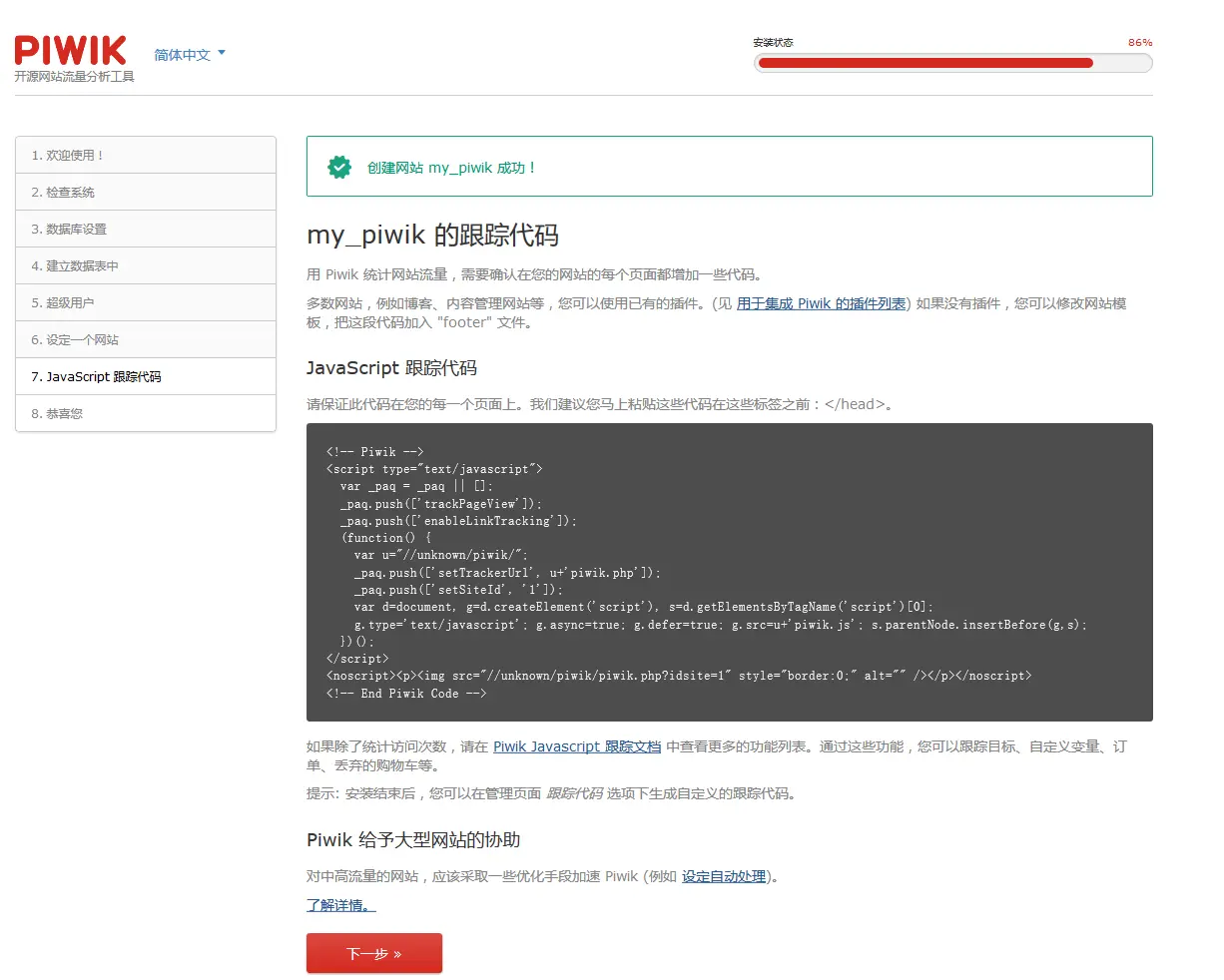Select step 5. 超级用户
The image size is (1224, 980).
[x=146, y=302]
